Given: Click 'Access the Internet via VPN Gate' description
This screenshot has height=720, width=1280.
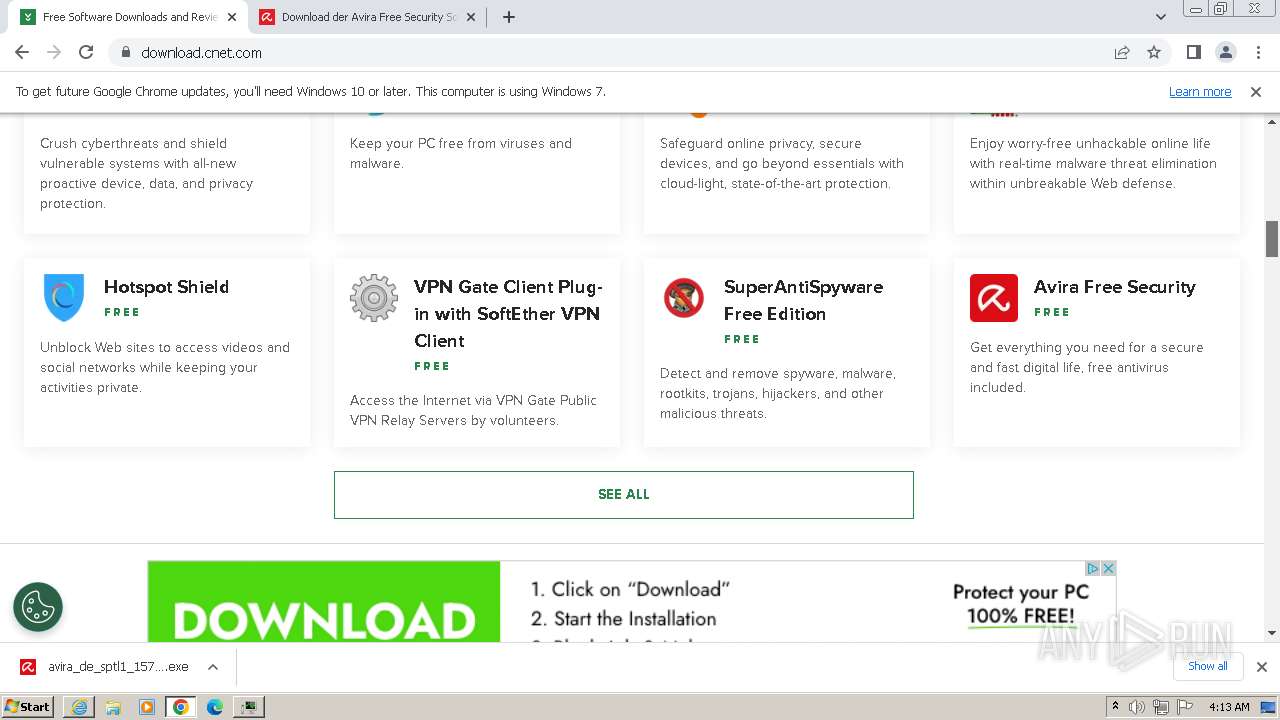Looking at the screenshot, I should click(473, 410).
